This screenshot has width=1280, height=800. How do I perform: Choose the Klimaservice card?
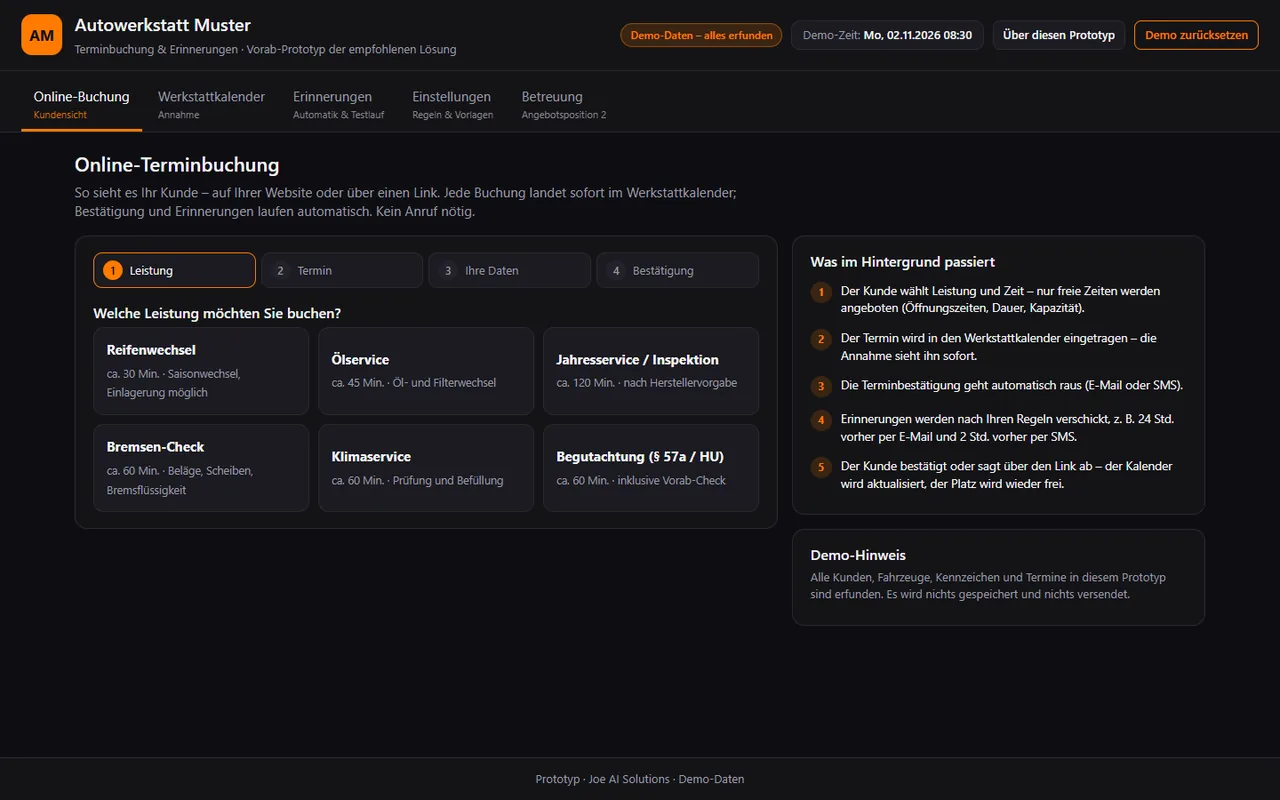426,468
